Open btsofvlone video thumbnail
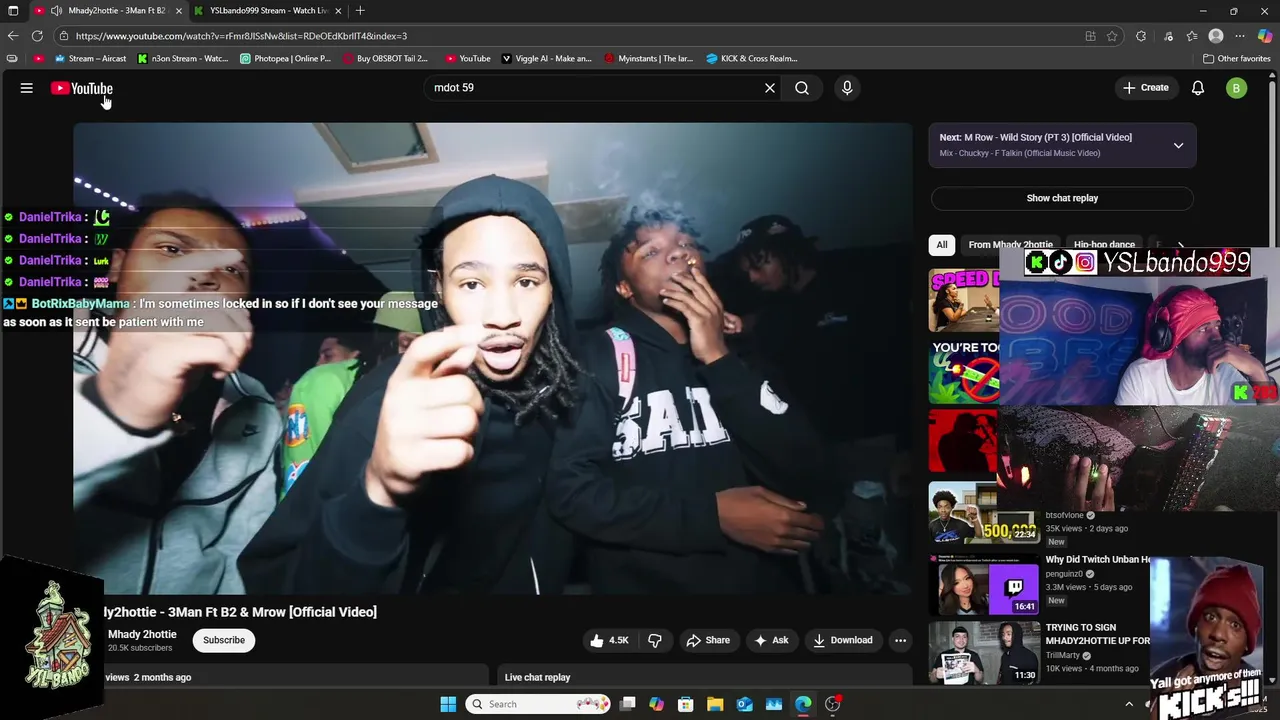 (984, 512)
